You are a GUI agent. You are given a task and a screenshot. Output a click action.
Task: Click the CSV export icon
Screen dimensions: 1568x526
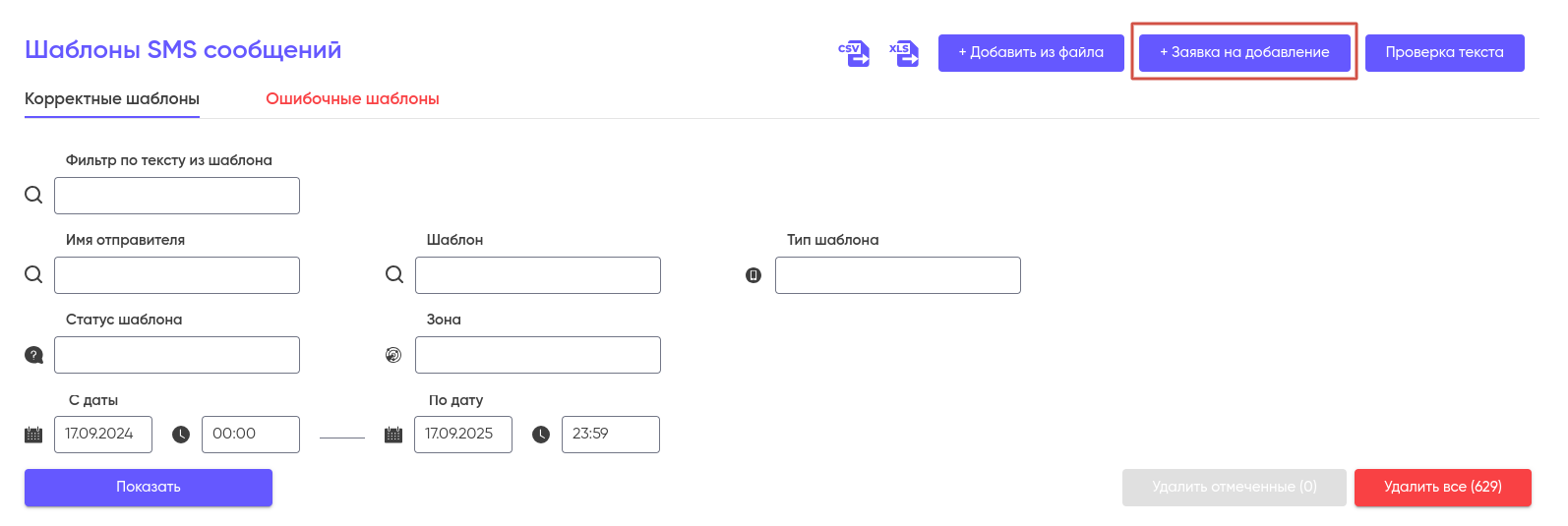[x=853, y=53]
